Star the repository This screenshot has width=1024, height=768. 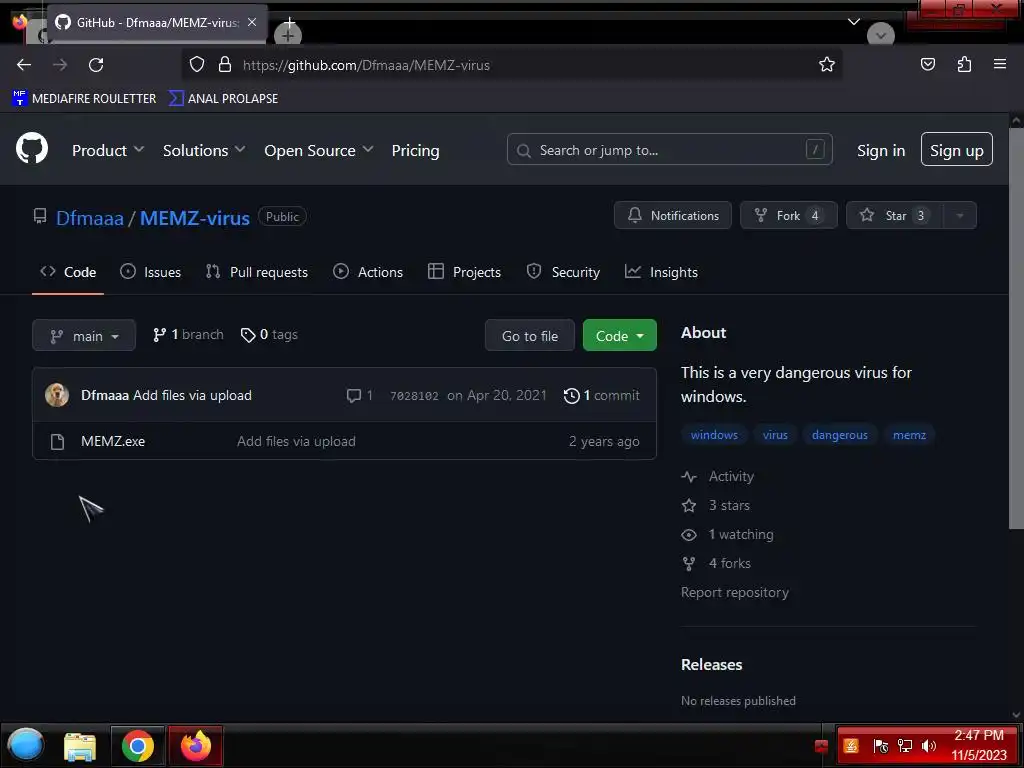894,216
